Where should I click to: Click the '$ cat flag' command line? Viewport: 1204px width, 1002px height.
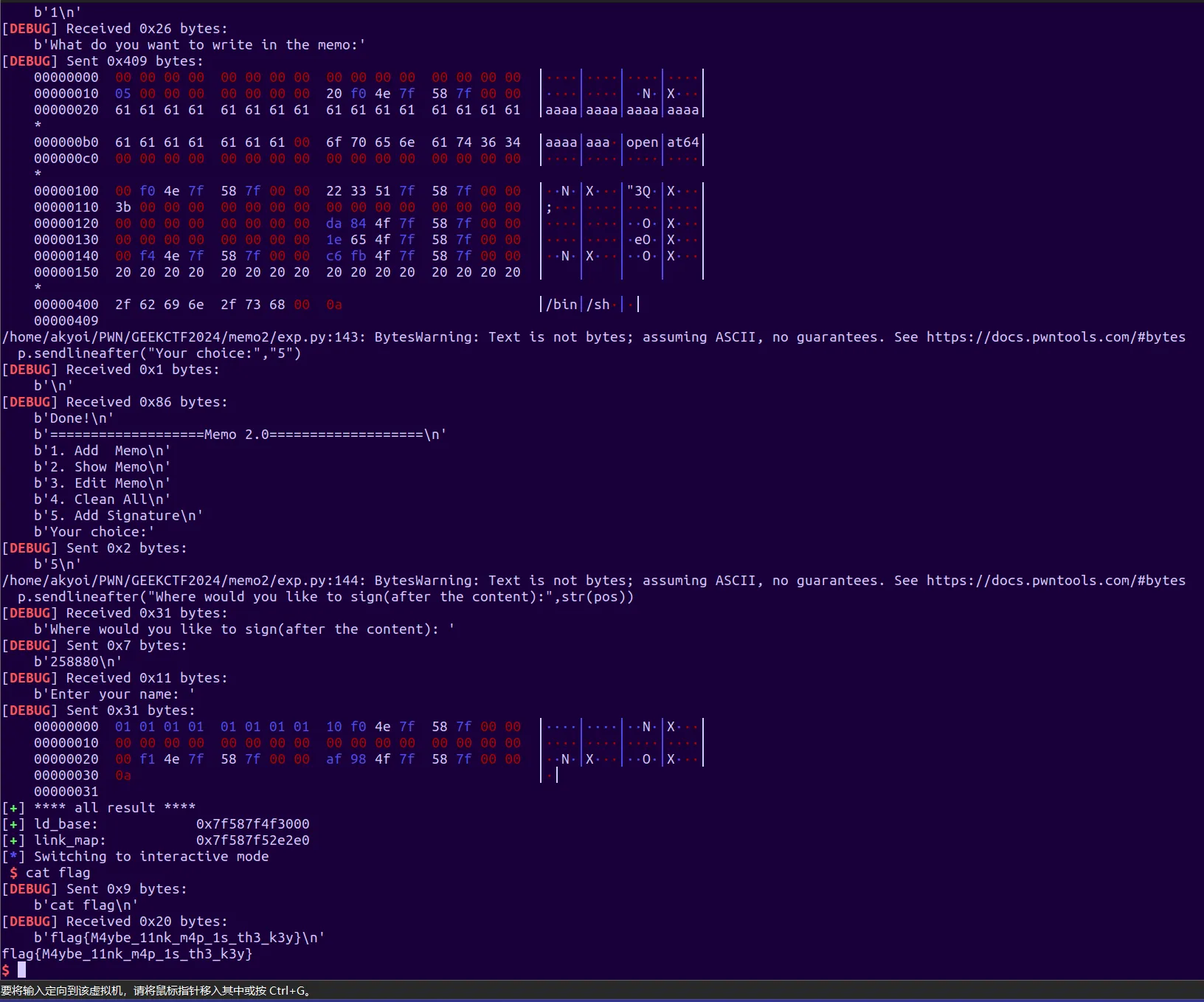coord(50,872)
